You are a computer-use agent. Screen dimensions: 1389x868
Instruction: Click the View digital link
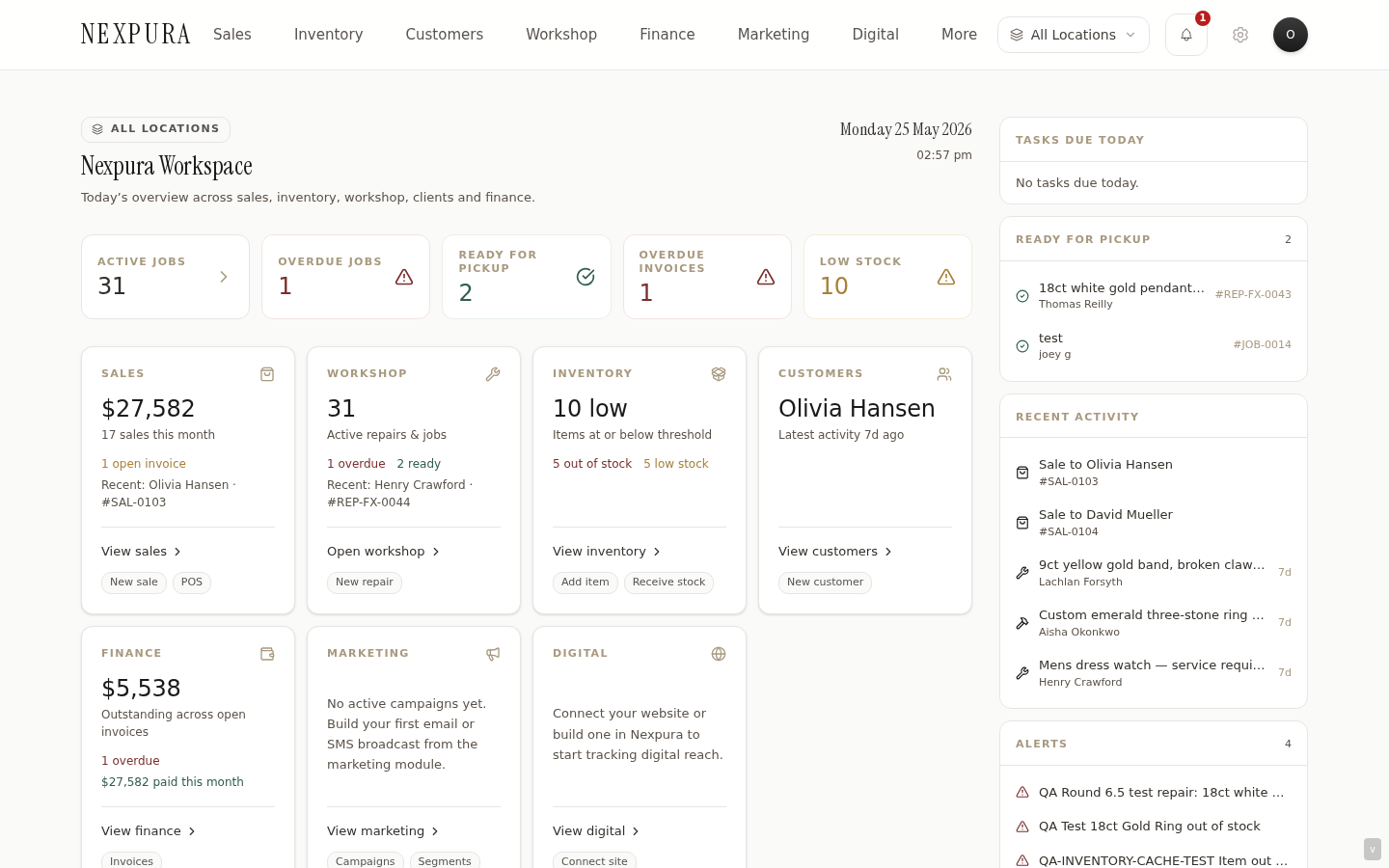pos(596,831)
